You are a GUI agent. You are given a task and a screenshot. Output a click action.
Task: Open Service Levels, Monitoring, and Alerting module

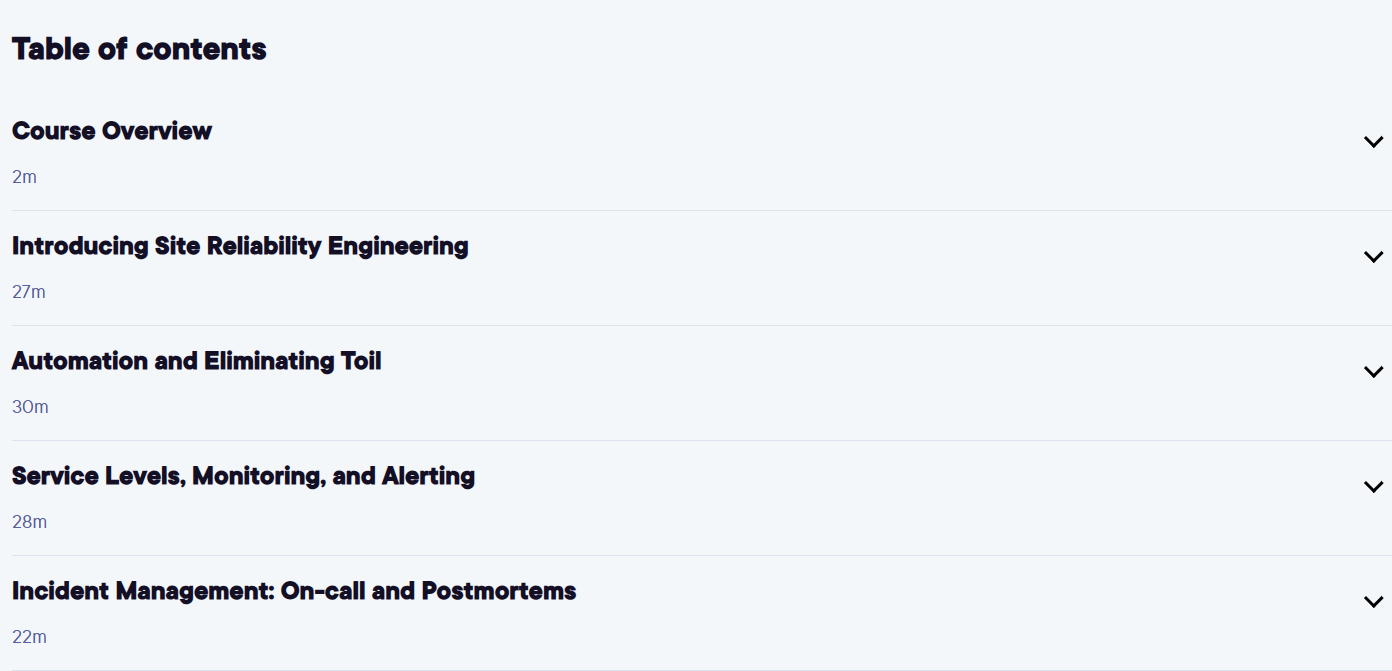coord(243,476)
